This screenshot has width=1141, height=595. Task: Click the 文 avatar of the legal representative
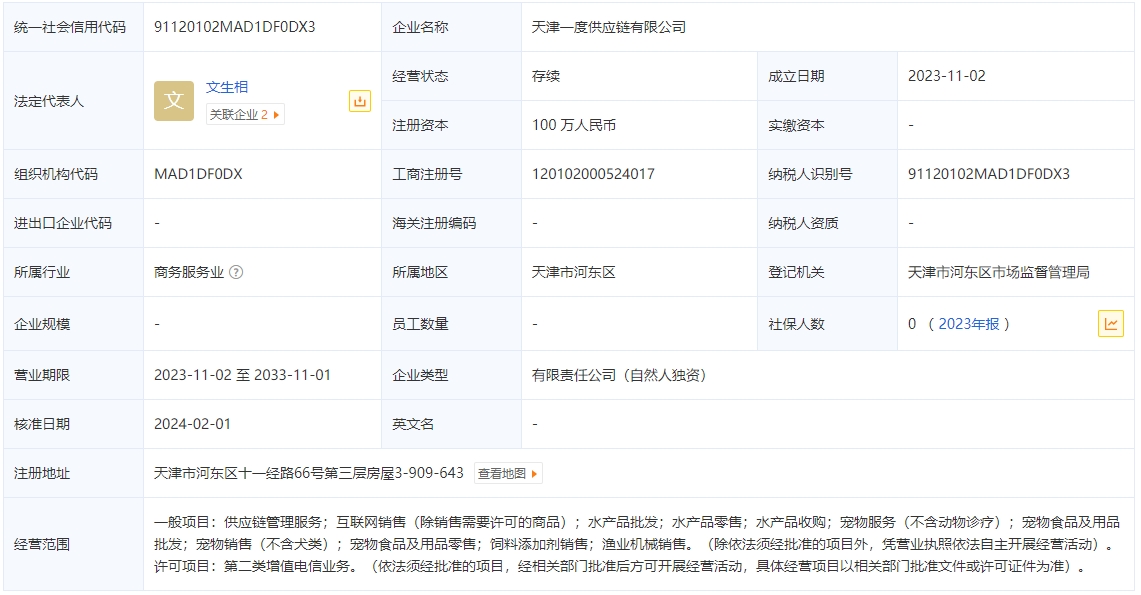pyautogui.click(x=174, y=101)
